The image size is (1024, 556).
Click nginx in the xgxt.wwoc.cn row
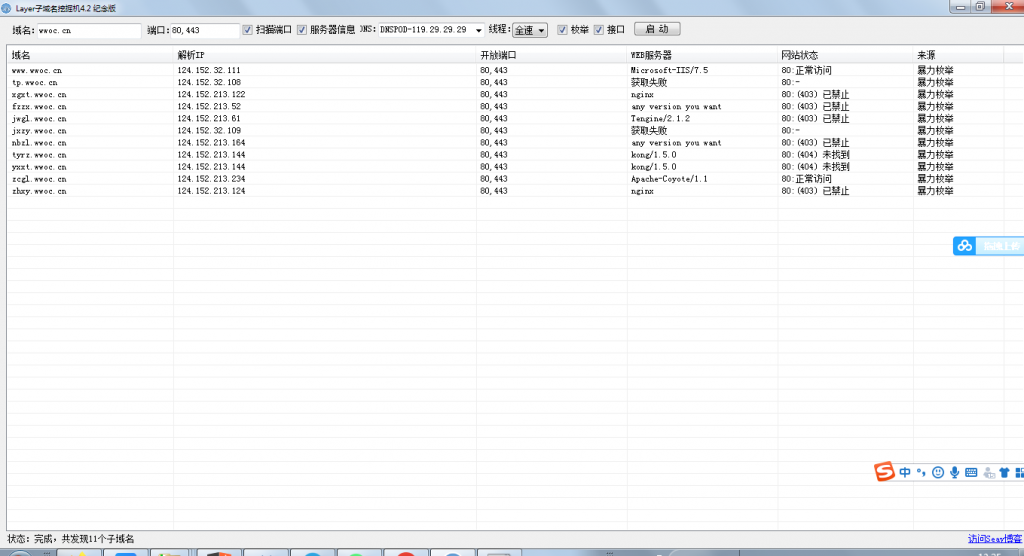(643, 94)
